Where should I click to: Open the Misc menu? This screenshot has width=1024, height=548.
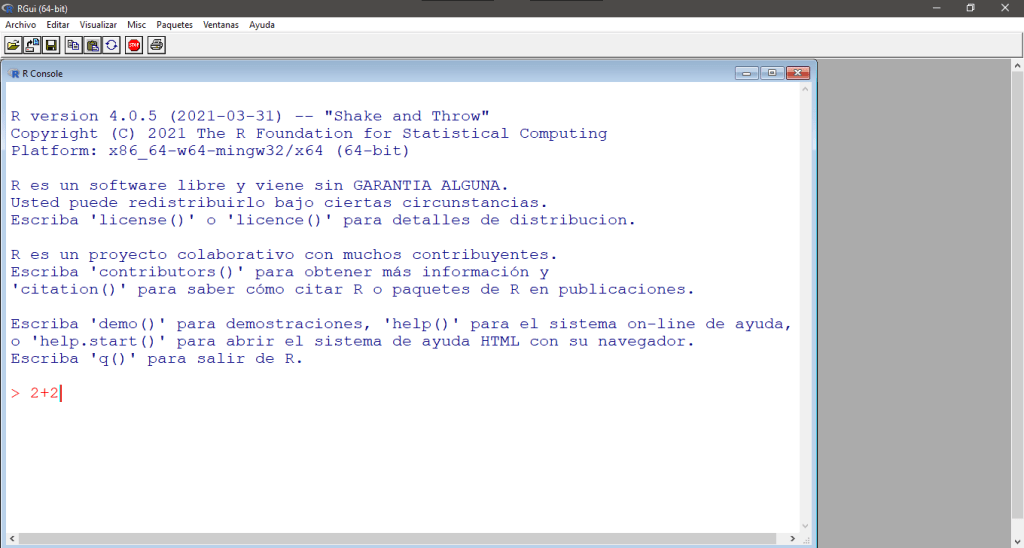(x=136, y=24)
